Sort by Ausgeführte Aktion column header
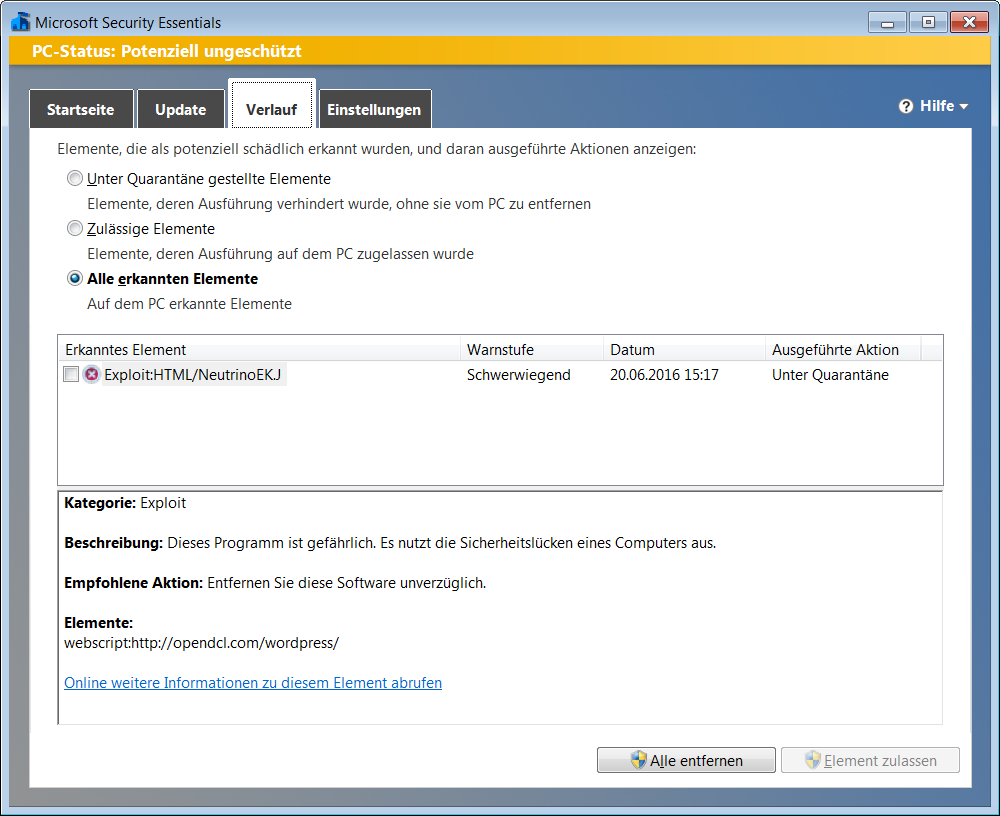Viewport: 1000px width, 816px height. [843, 350]
